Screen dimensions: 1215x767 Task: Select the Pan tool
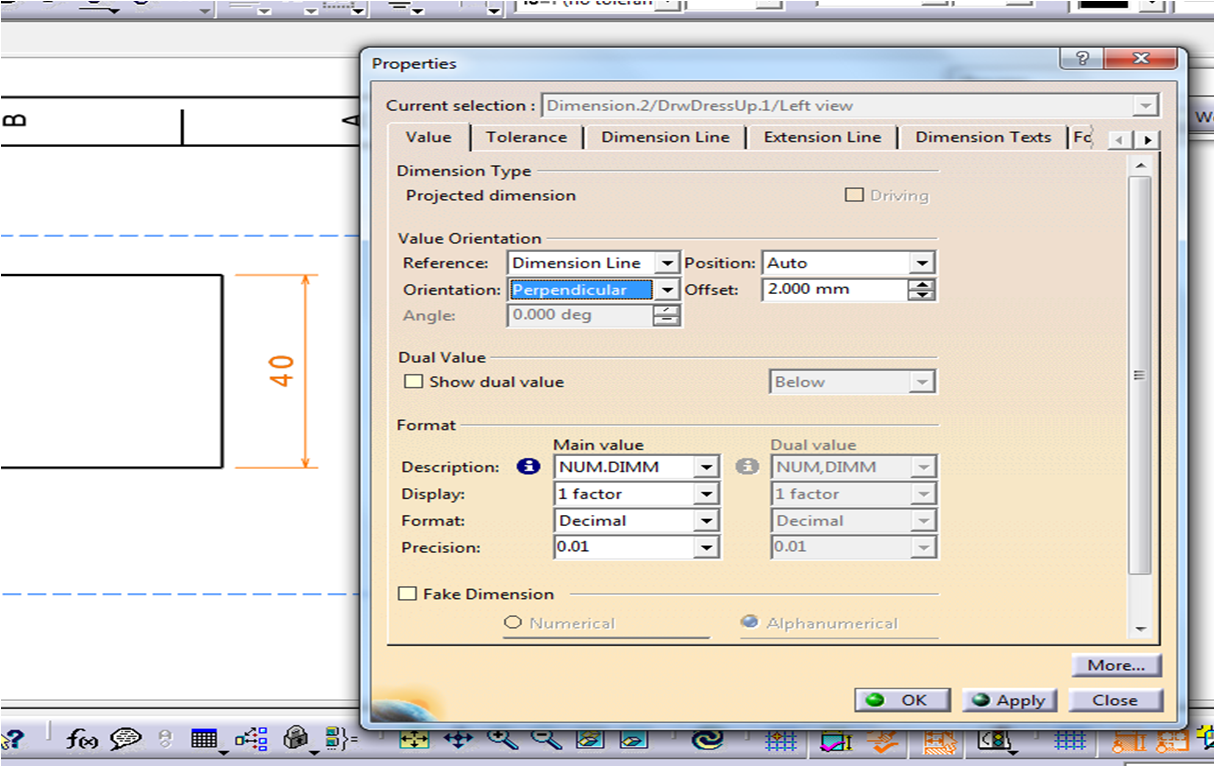coord(458,740)
